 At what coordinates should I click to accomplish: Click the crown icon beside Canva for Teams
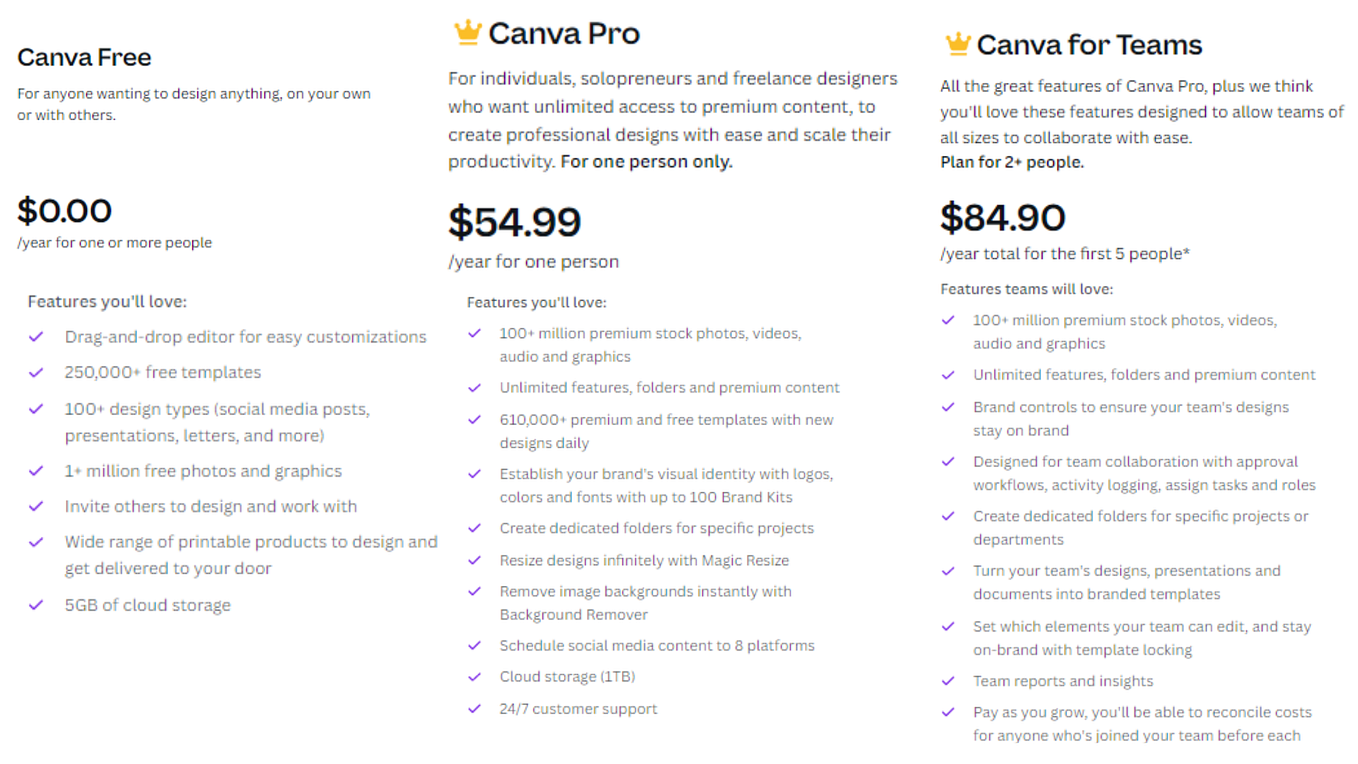click(958, 44)
